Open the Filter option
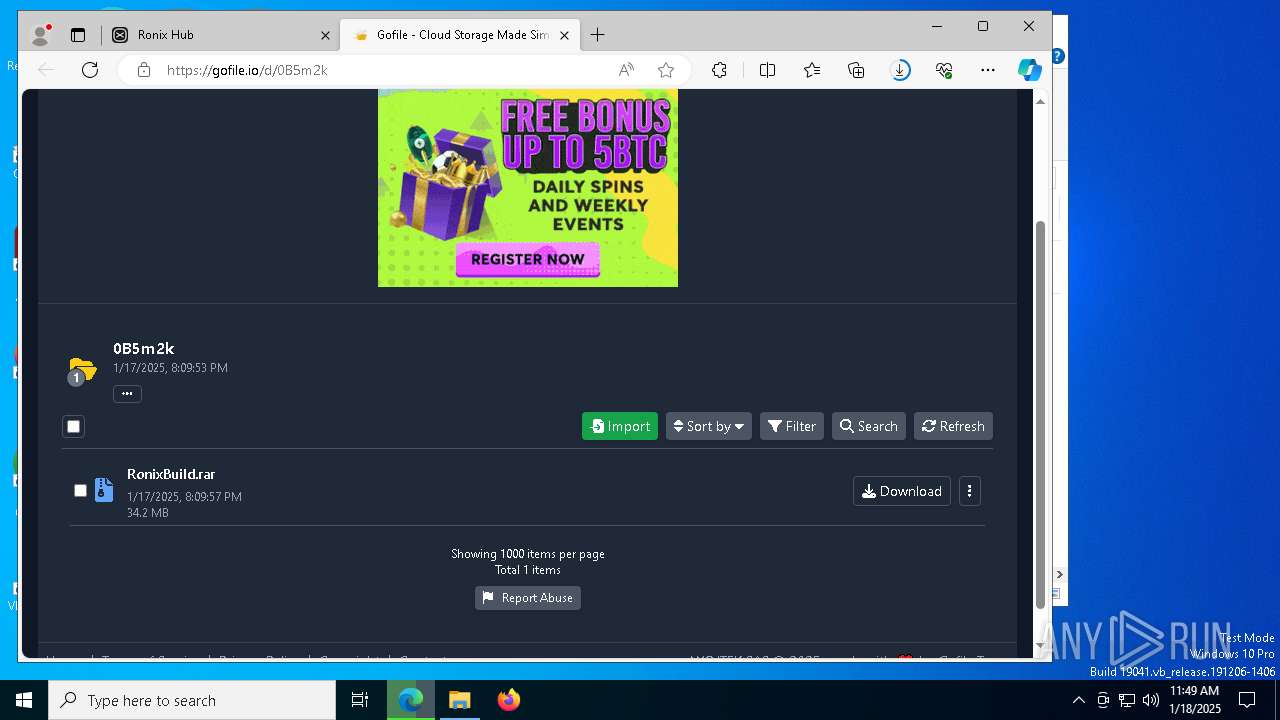 [x=792, y=426]
